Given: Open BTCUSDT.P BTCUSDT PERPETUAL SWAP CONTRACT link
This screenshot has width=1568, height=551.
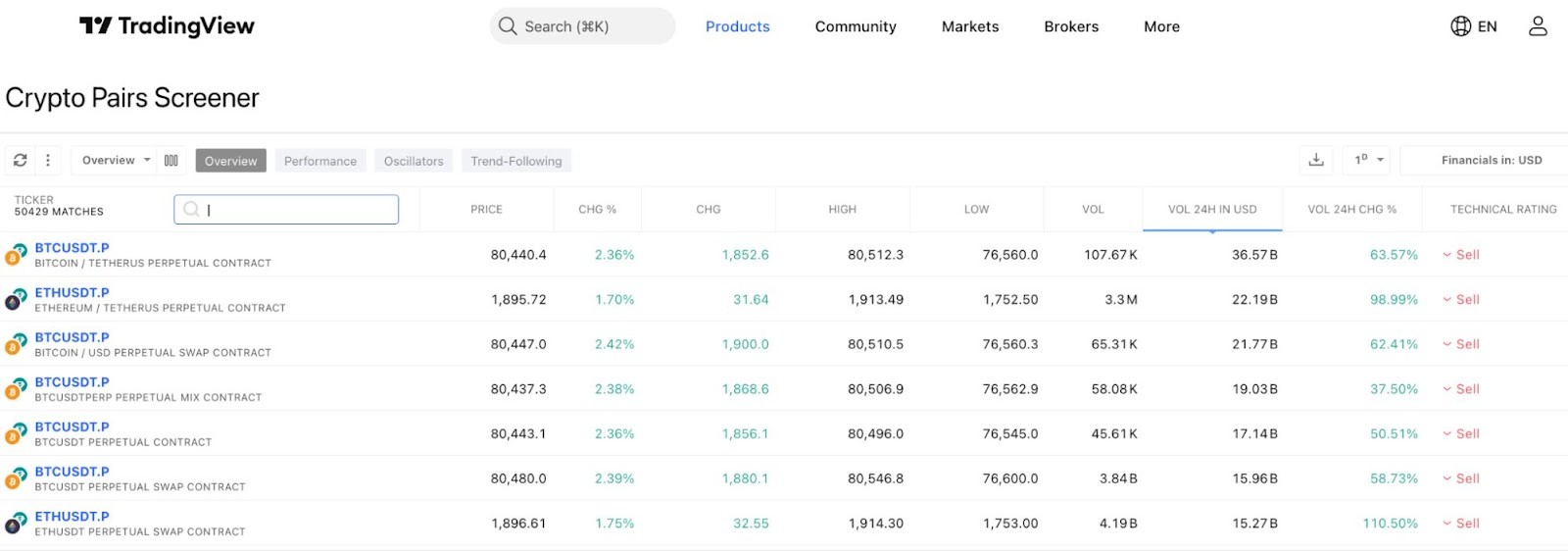Looking at the screenshot, I should point(73,472).
